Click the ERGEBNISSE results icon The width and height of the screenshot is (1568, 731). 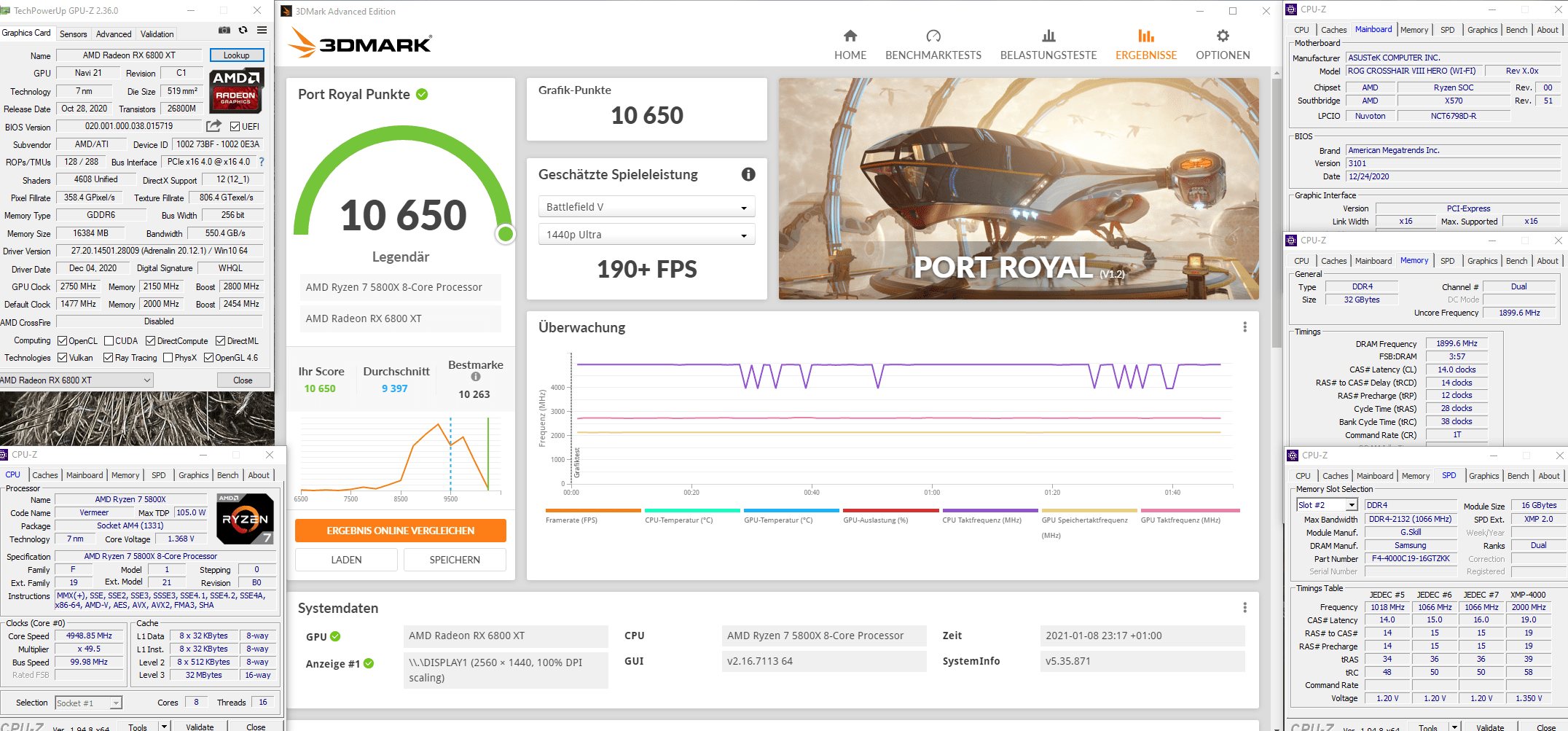1146,36
